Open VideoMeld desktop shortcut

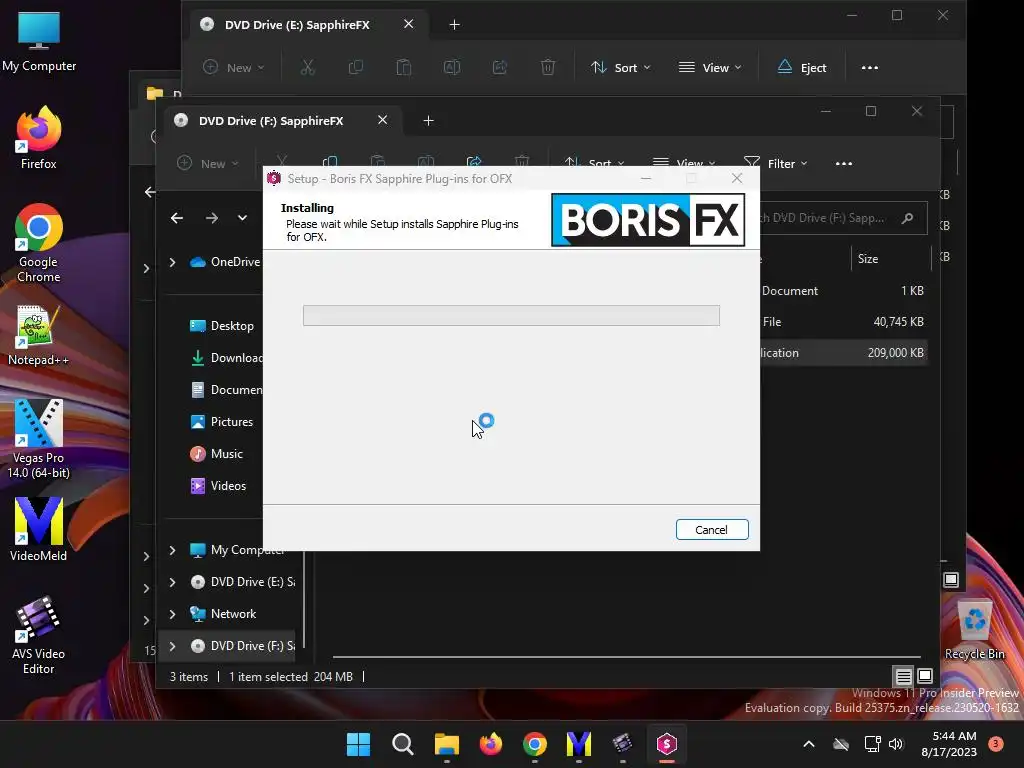(x=39, y=530)
